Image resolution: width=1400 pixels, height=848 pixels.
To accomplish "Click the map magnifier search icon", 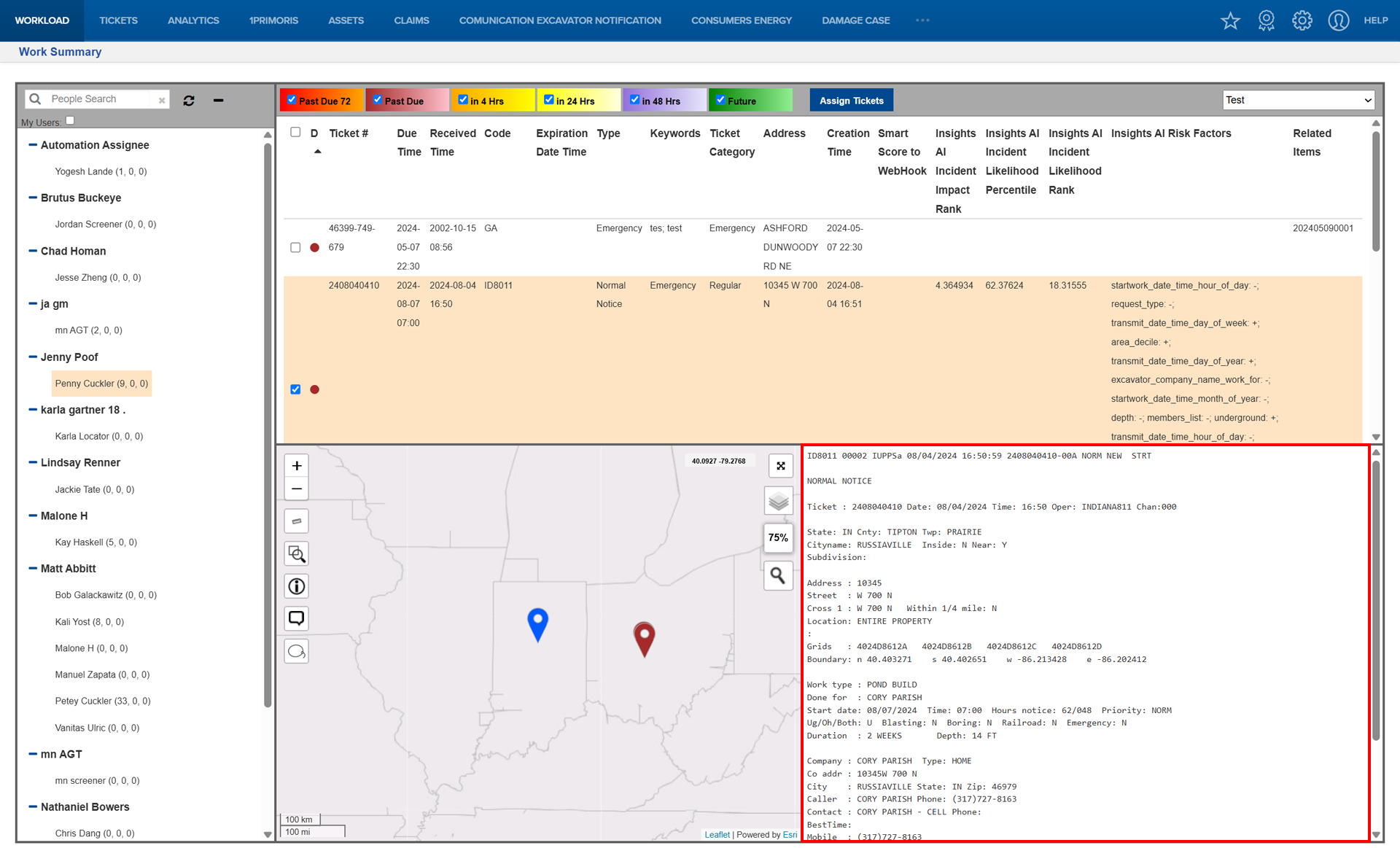I will (778, 576).
